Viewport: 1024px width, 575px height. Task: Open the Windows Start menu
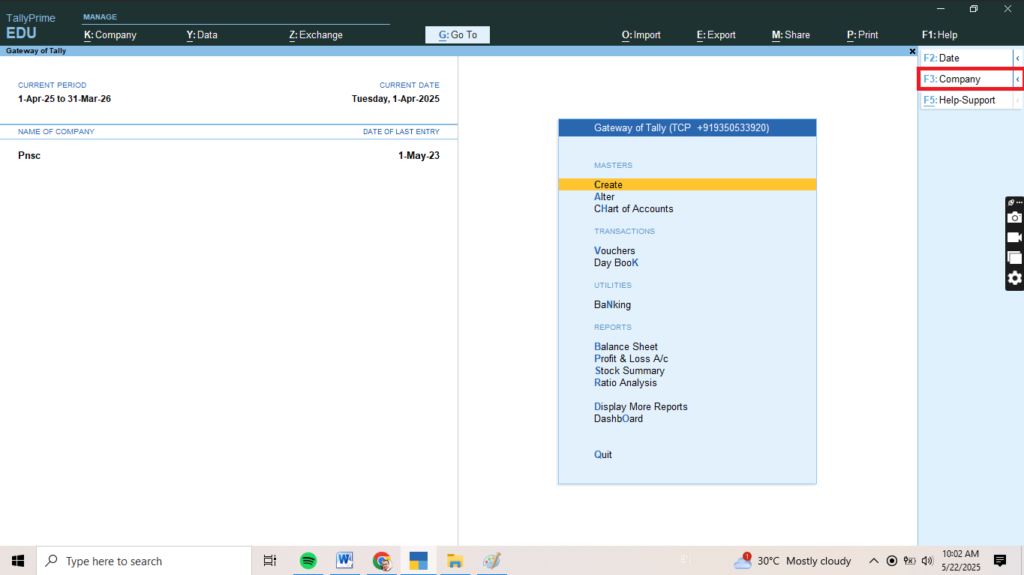click(x=18, y=561)
